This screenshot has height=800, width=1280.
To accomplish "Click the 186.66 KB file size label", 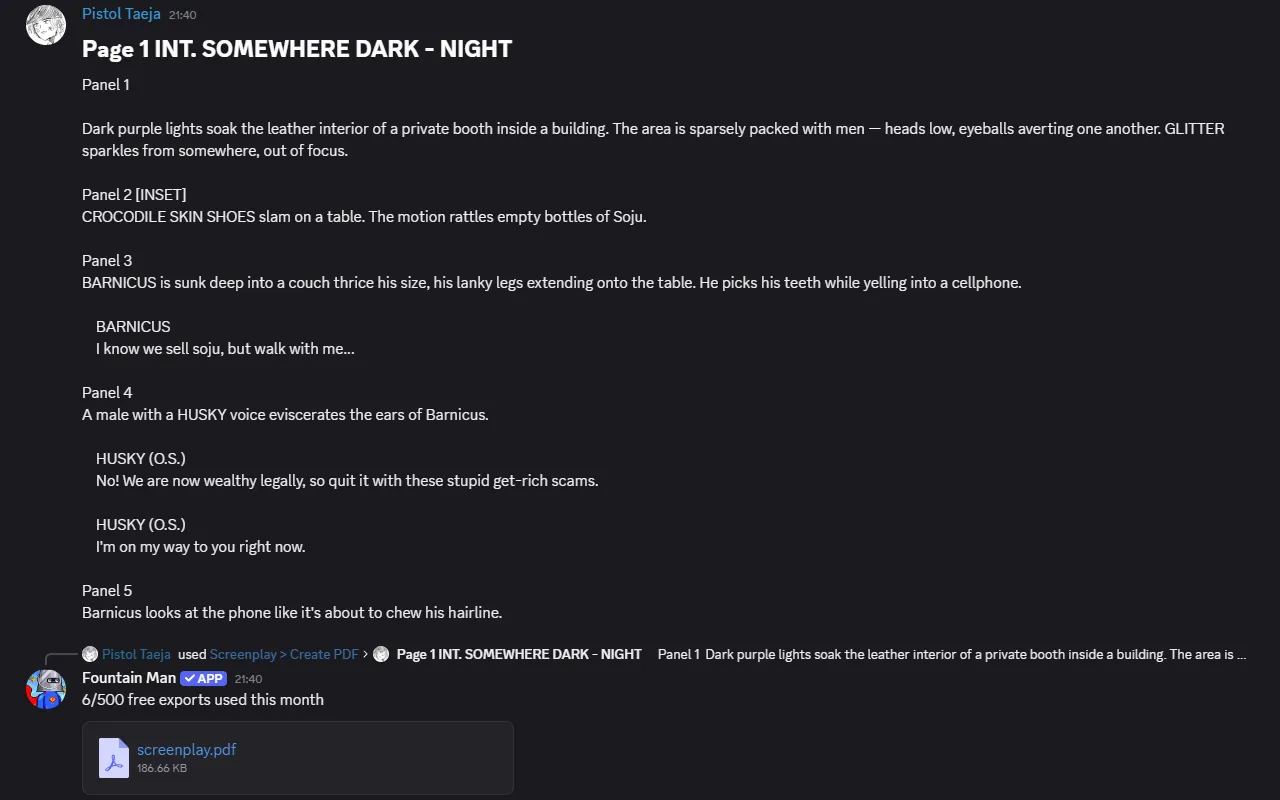I will click(x=162, y=768).
